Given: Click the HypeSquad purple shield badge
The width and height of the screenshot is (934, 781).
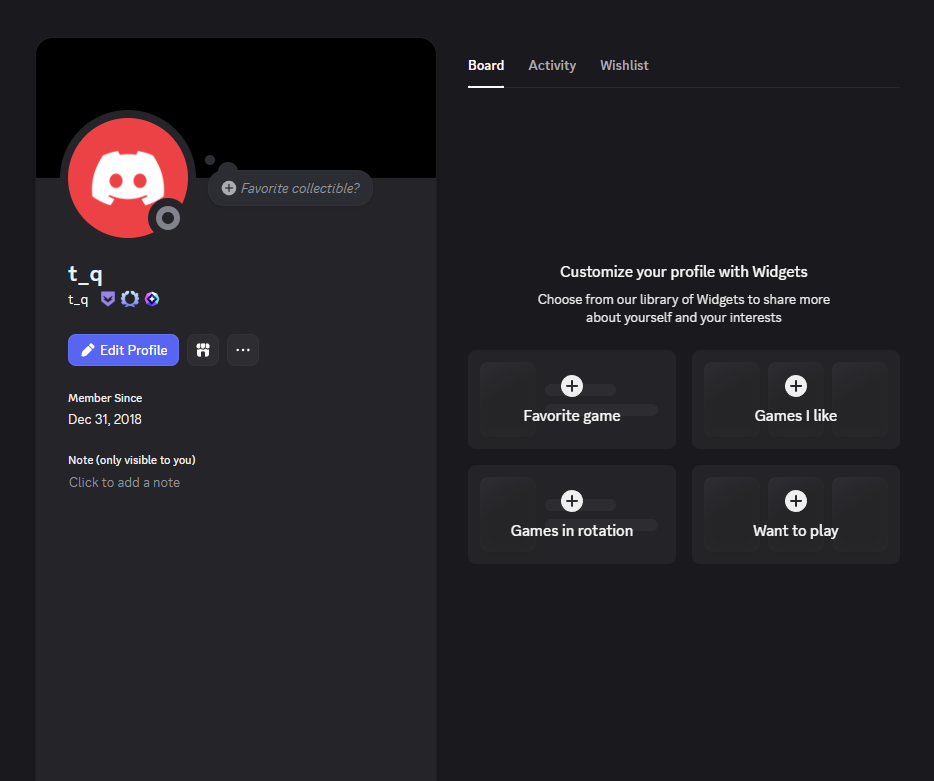Looking at the screenshot, I should (x=108, y=299).
